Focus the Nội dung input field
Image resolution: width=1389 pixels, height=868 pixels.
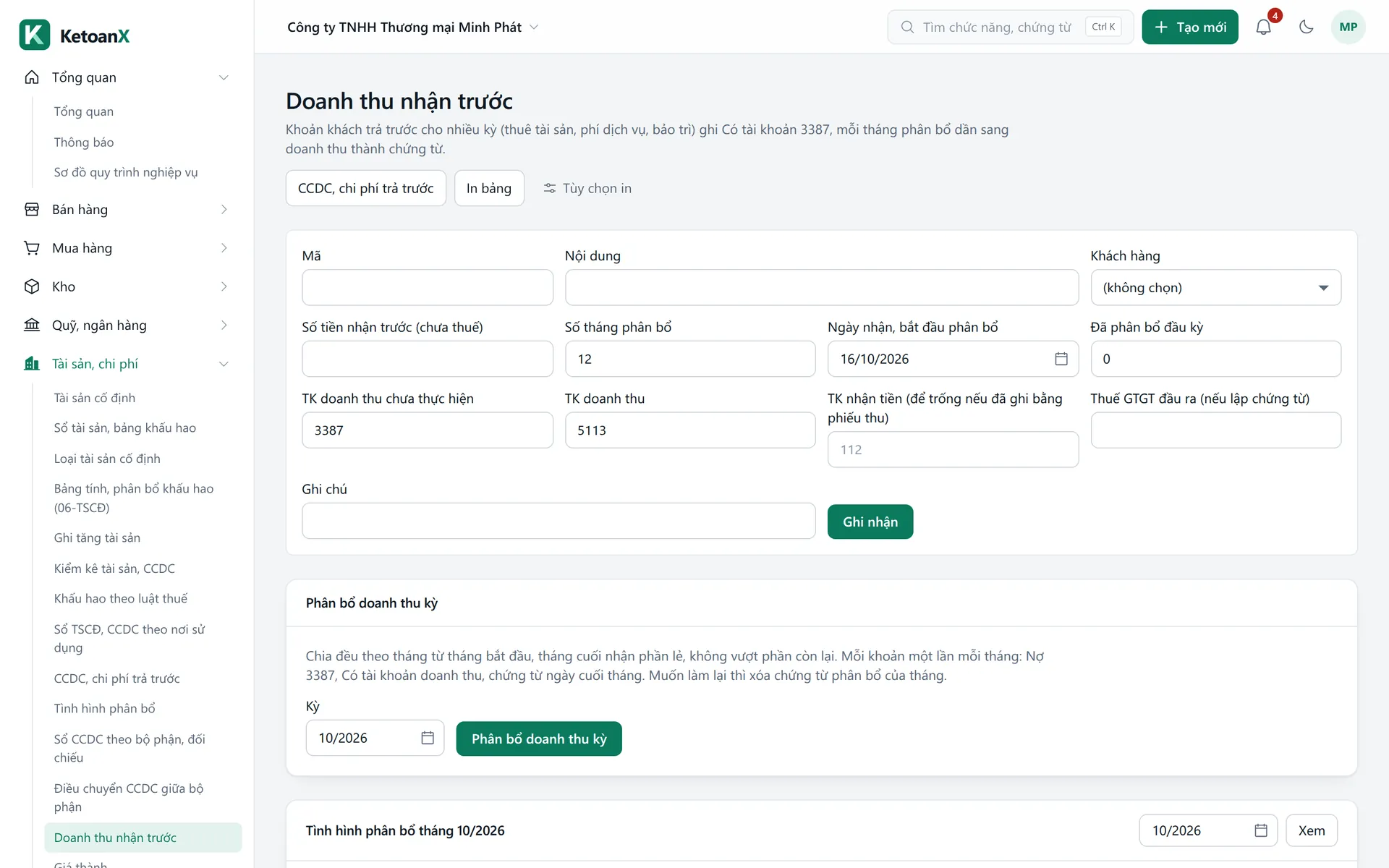pos(822,288)
